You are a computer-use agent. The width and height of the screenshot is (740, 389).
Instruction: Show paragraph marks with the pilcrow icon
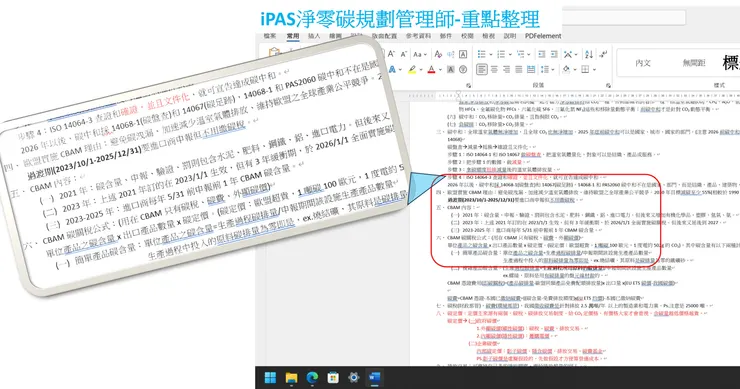[603, 54]
